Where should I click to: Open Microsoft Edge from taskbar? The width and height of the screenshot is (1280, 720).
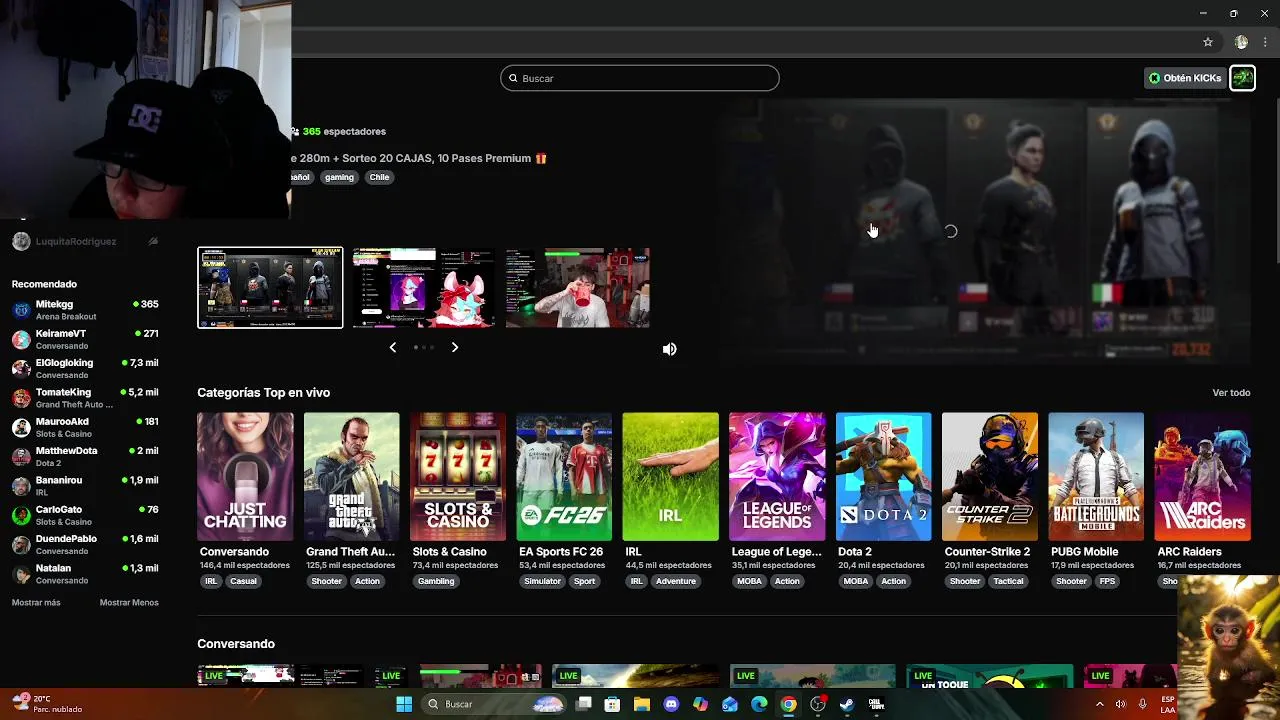pyautogui.click(x=759, y=704)
